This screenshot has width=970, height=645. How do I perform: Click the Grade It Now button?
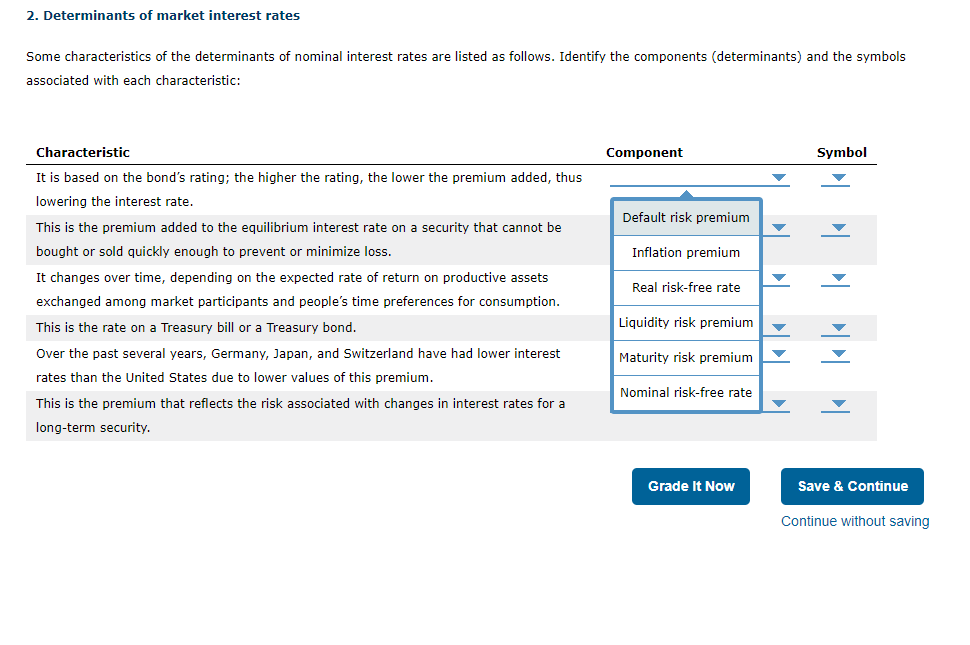(690, 486)
